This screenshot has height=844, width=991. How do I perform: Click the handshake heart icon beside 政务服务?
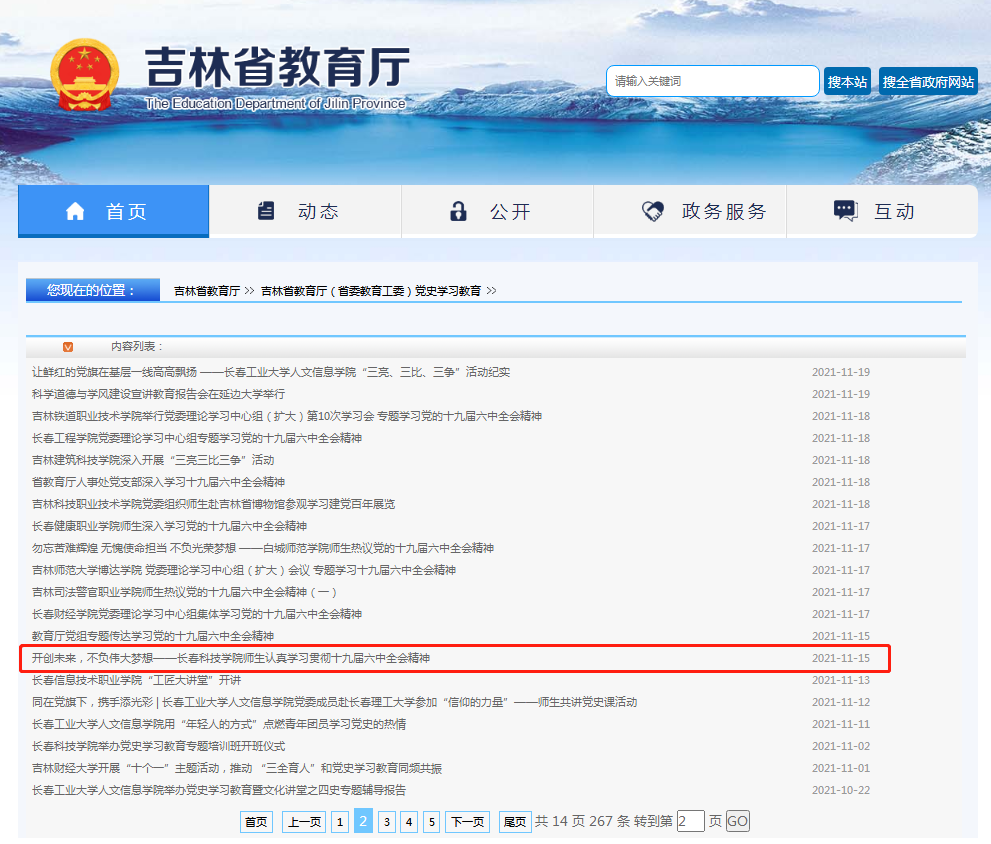[652, 211]
